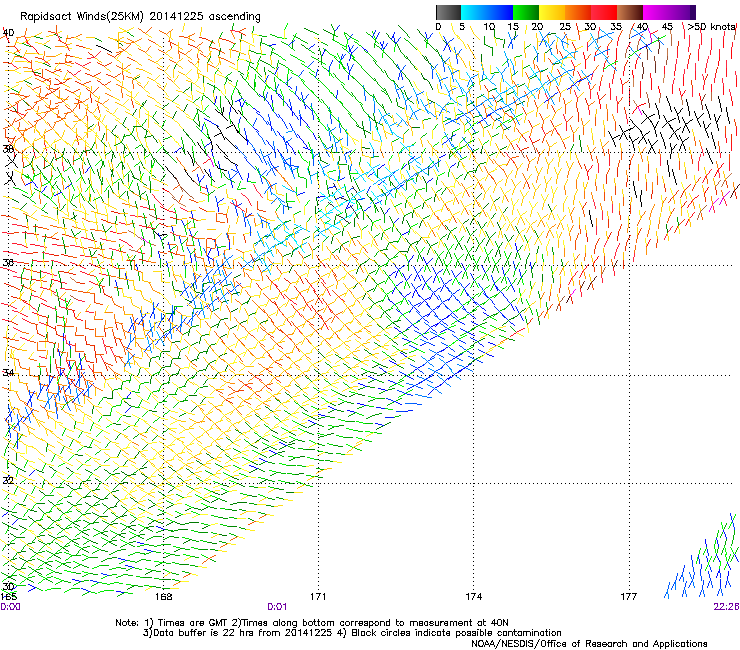
Task: Click the note line '3)Data buffer is 22 hrs'
Action: coord(352,633)
